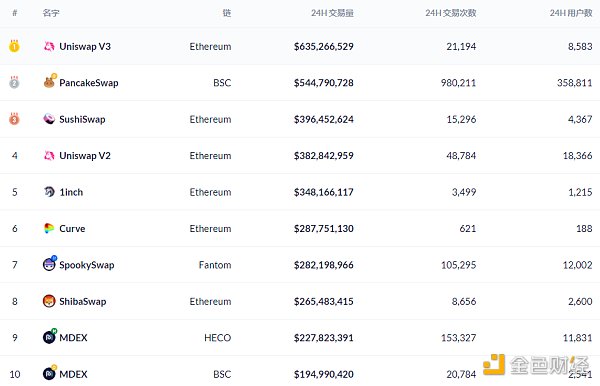Click the 1inch unicorn logo icon
This screenshot has width=600, height=386.
49,192
